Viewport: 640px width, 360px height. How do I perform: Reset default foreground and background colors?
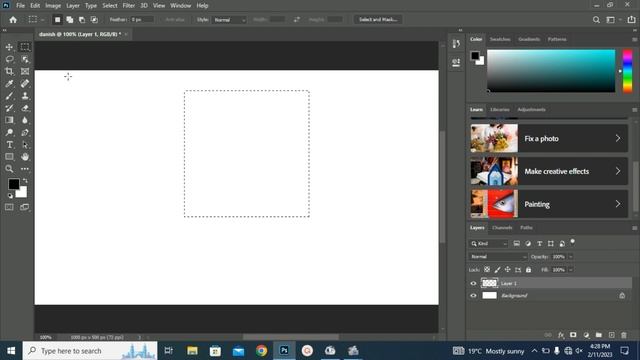[x=10, y=196]
